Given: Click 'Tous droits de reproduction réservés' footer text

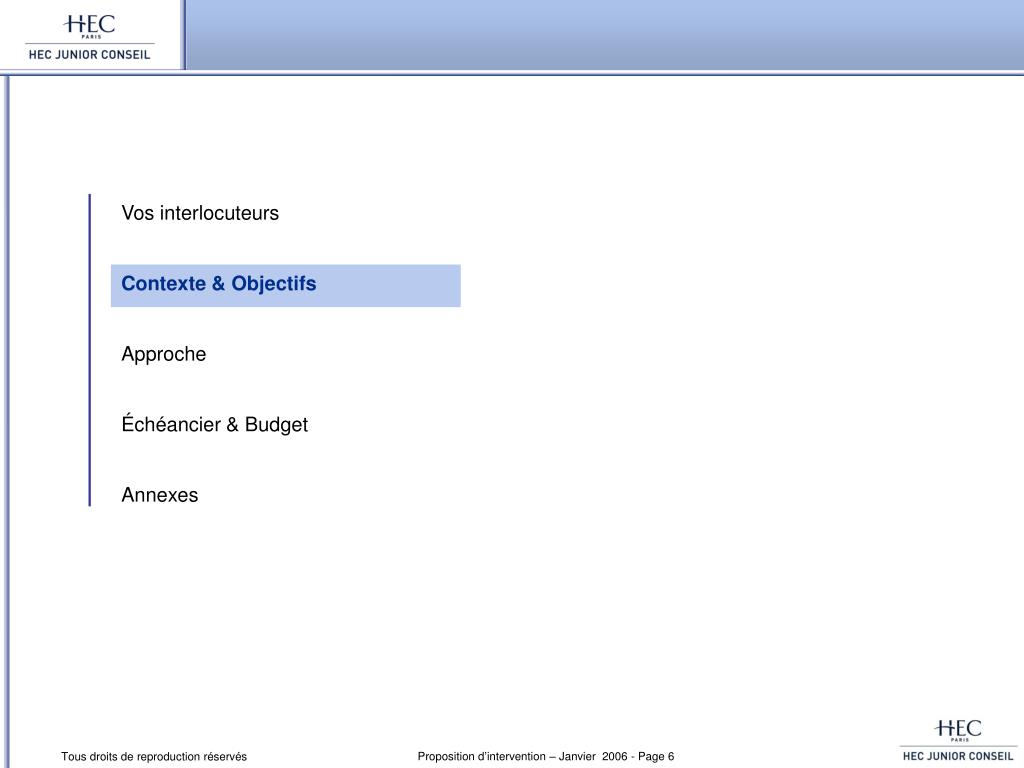Looking at the screenshot, I should pos(154,757).
